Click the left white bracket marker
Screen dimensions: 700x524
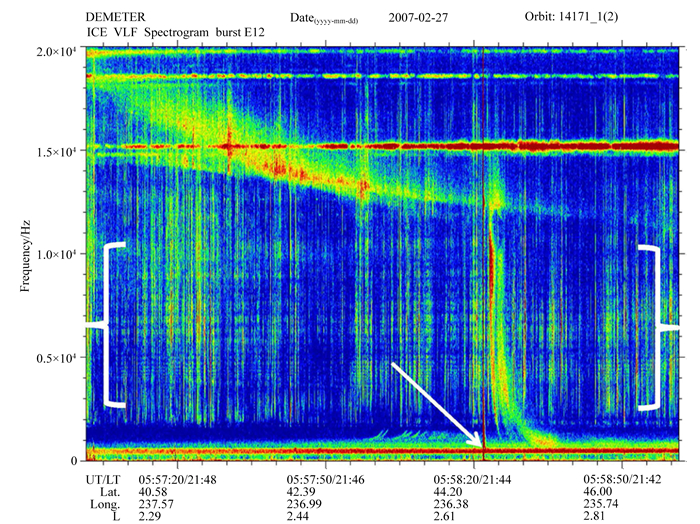click(112, 325)
